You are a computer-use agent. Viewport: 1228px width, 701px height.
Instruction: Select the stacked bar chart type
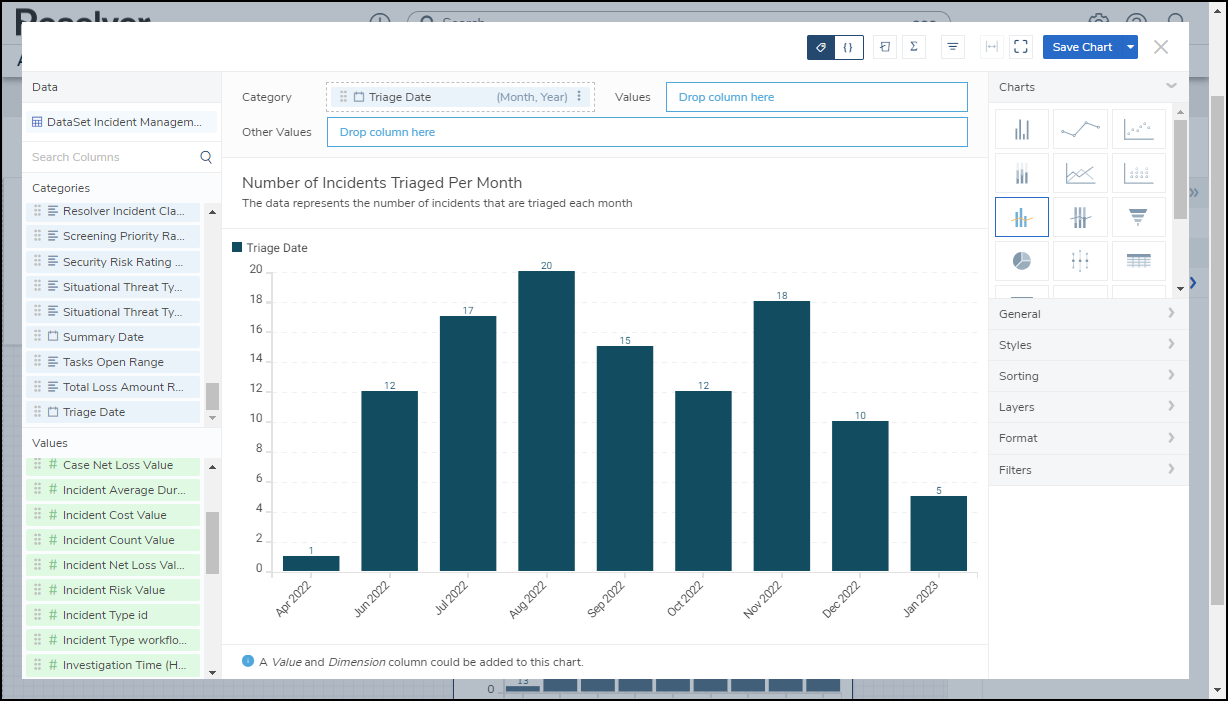1022,173
